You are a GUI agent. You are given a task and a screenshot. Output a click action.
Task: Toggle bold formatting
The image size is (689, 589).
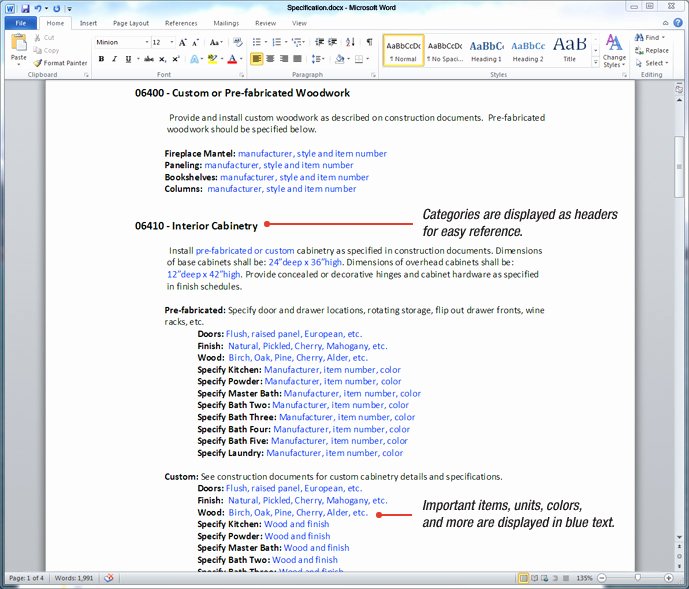tap(102, 59)
